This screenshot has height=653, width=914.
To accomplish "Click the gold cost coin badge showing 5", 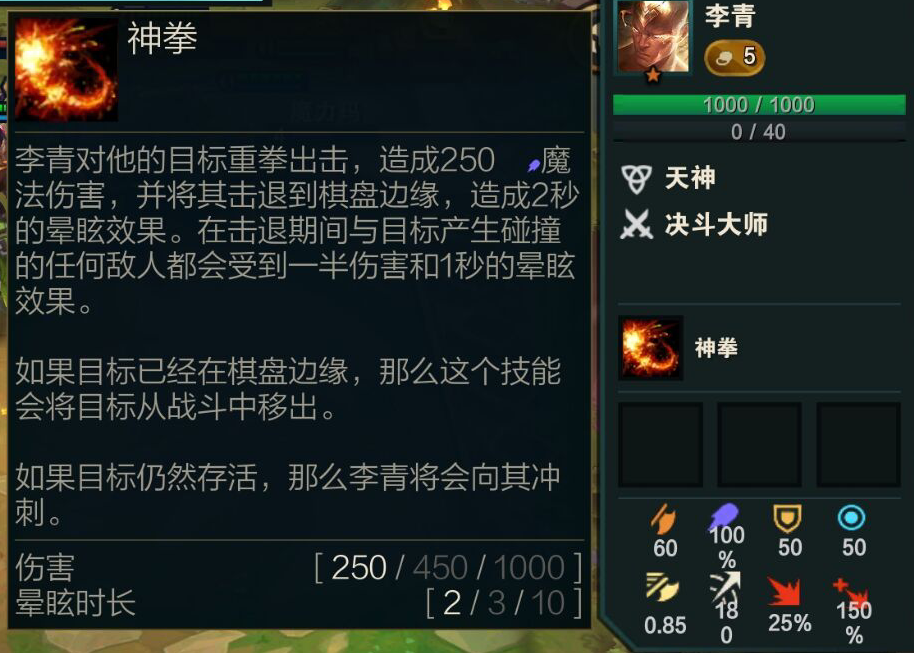I will point(734,57).
